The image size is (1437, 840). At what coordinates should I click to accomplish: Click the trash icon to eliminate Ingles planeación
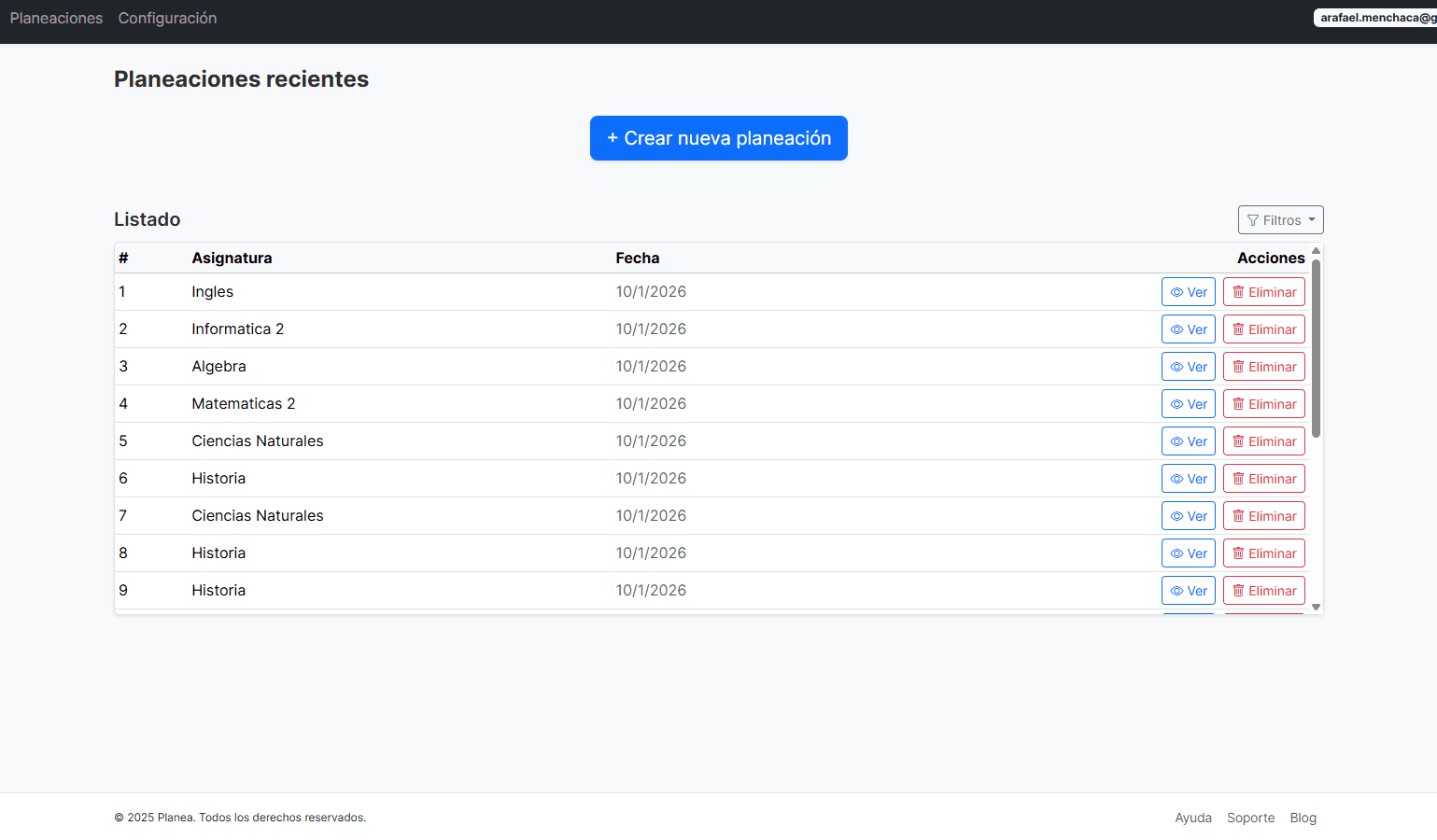[1239, 291]
